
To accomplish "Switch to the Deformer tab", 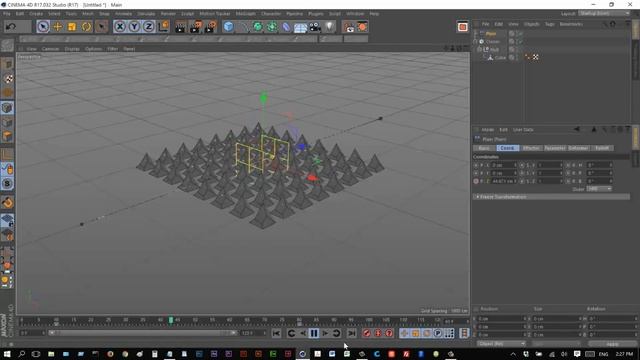I will point(578,148).
